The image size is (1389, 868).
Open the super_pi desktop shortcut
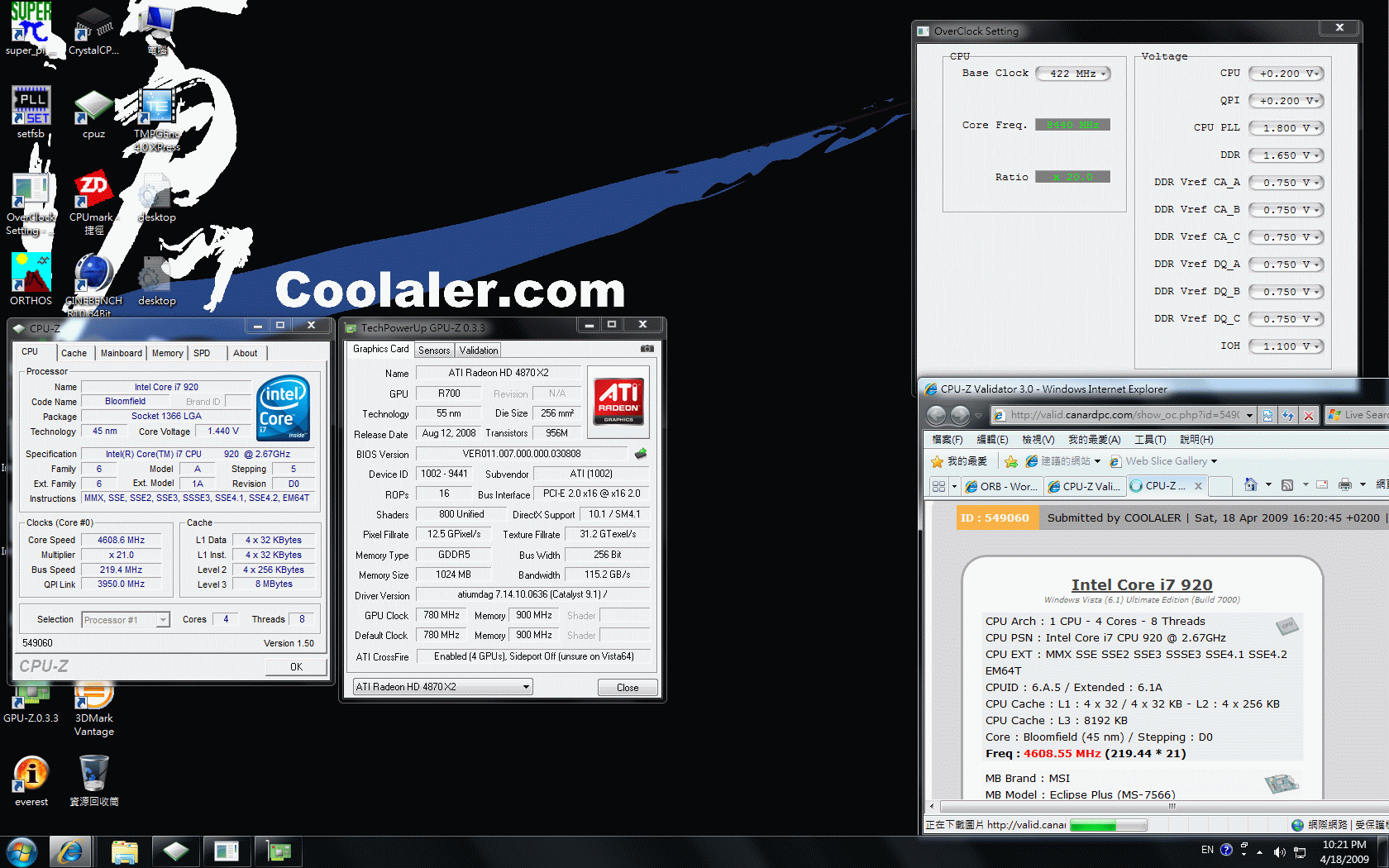point(31,29)
